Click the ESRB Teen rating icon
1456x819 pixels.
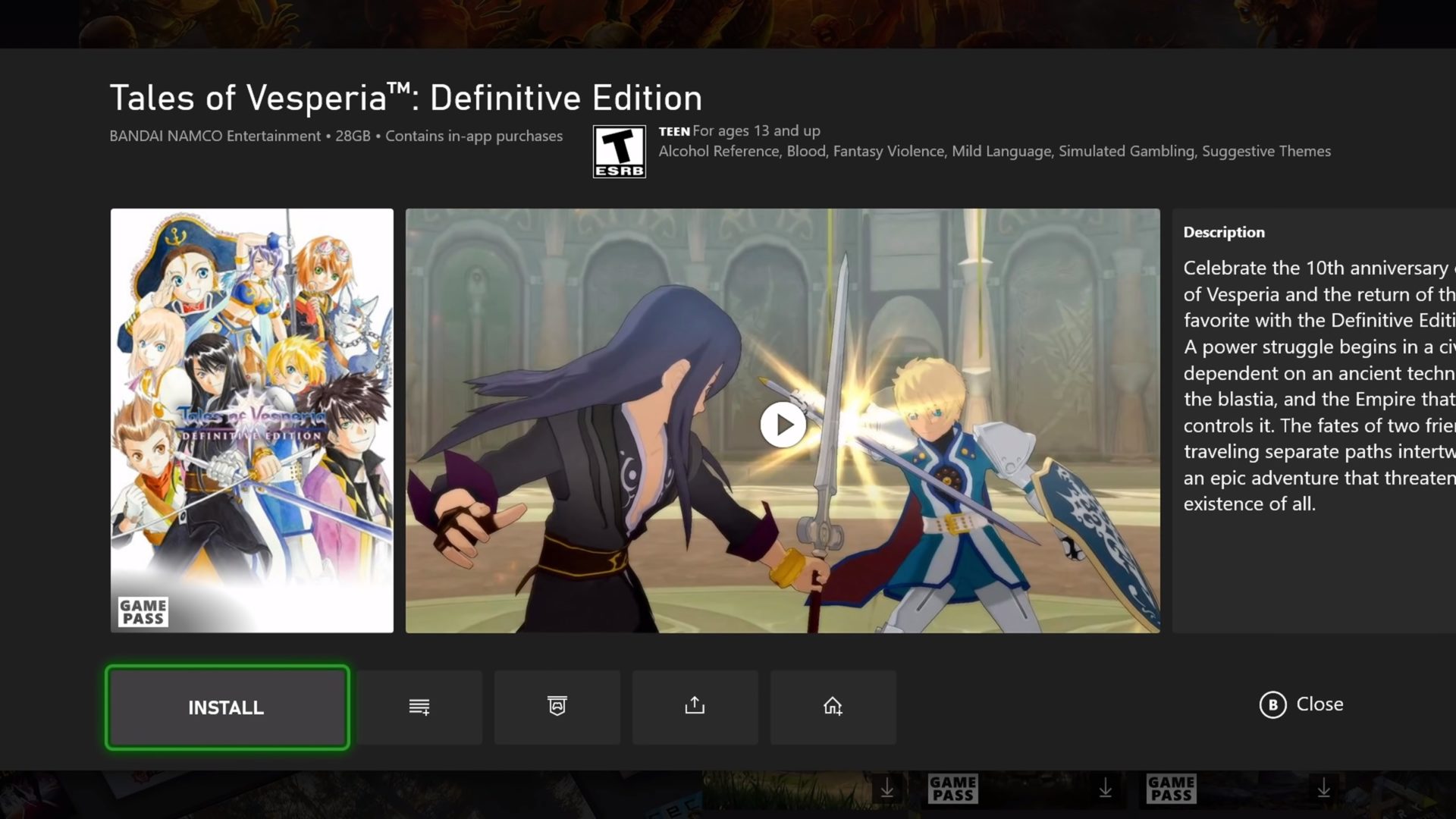[x=619, y=152]
